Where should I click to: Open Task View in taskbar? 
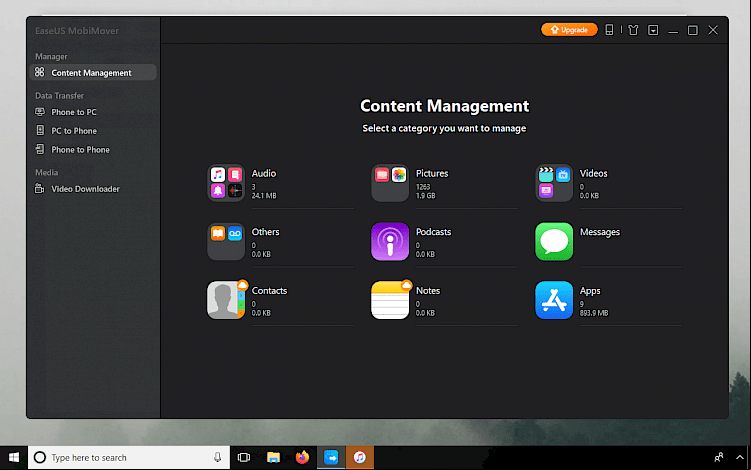coord(244,458)
